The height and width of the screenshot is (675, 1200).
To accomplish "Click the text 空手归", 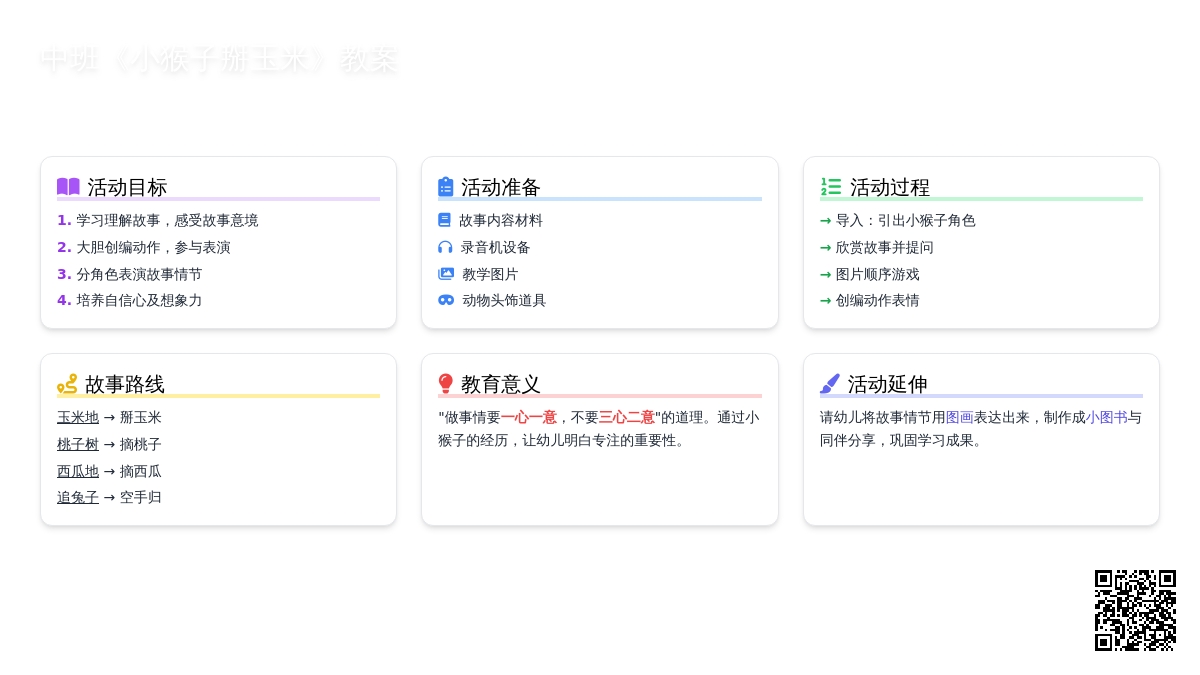I will point(141,497).
